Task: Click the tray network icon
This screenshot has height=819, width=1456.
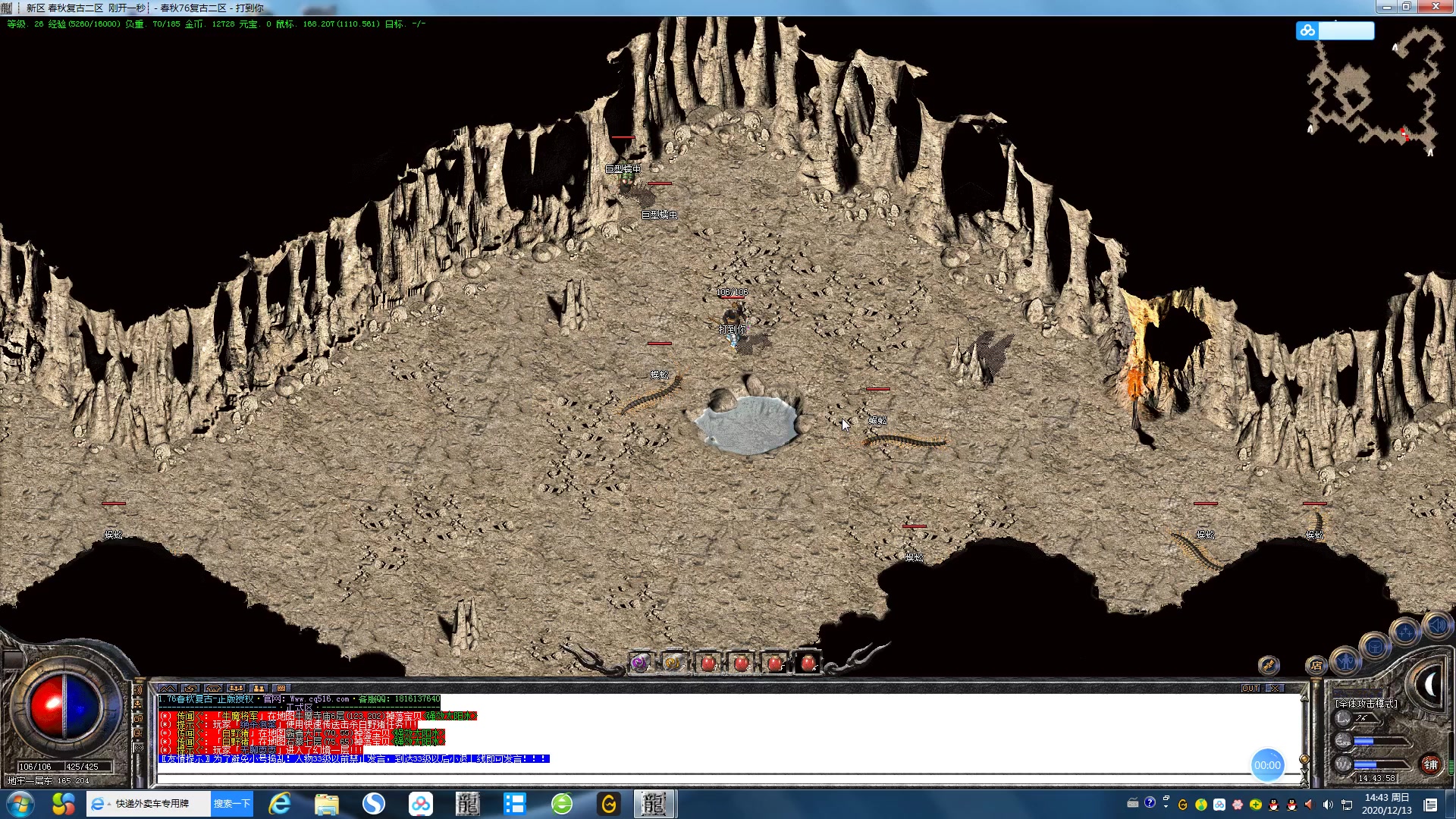Action: [1347, 805]
